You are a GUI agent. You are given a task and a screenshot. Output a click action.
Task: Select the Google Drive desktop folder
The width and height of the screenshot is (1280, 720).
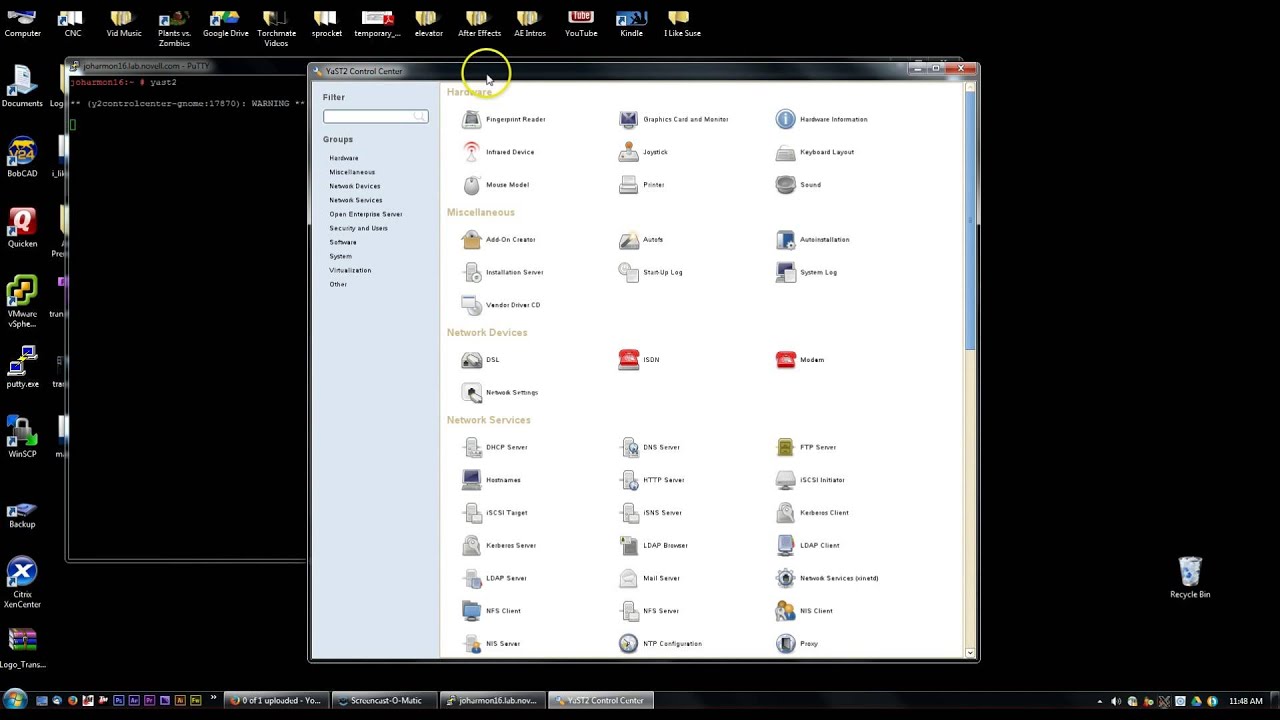click(x=225, y=24)
